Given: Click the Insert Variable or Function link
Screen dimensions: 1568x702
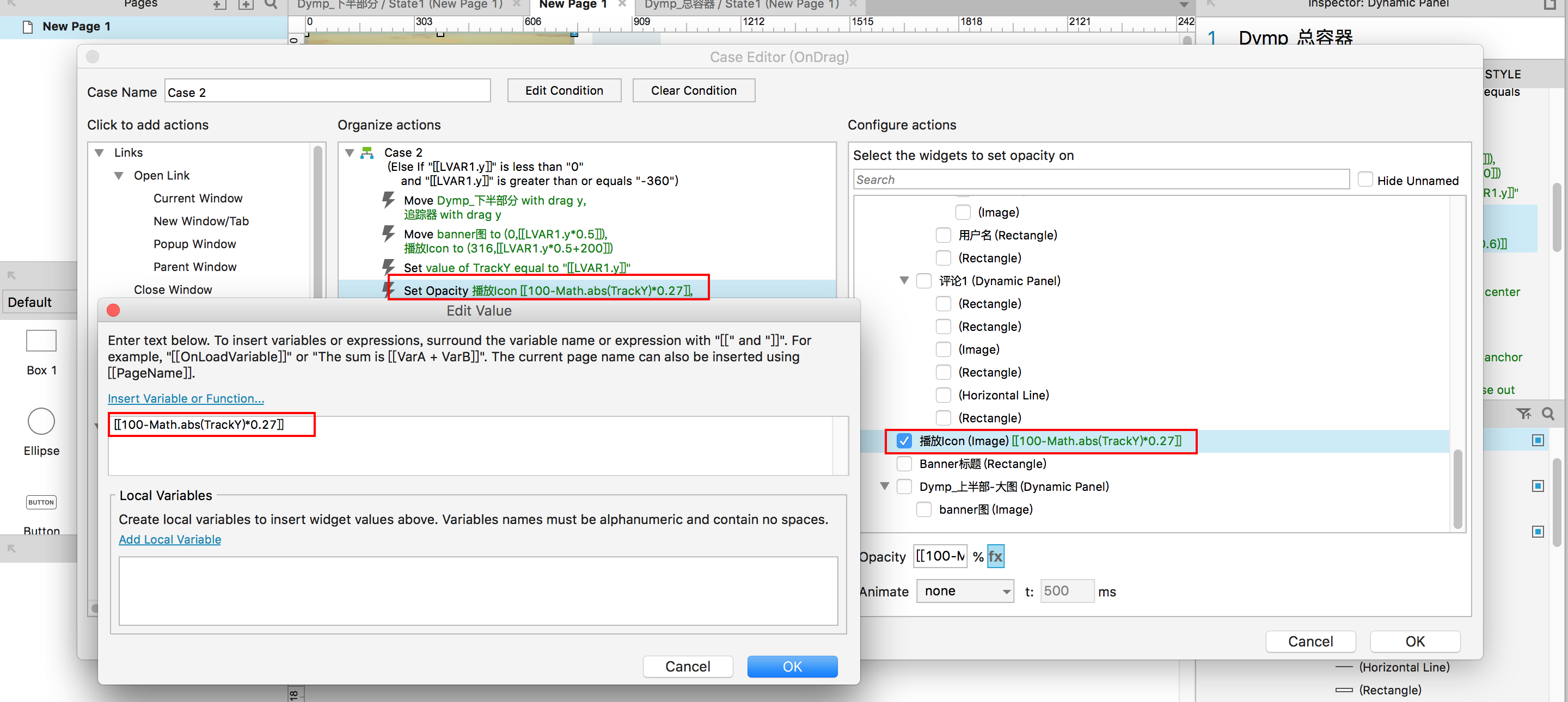Looking at the screenshot, I should (x=186, y=398).
